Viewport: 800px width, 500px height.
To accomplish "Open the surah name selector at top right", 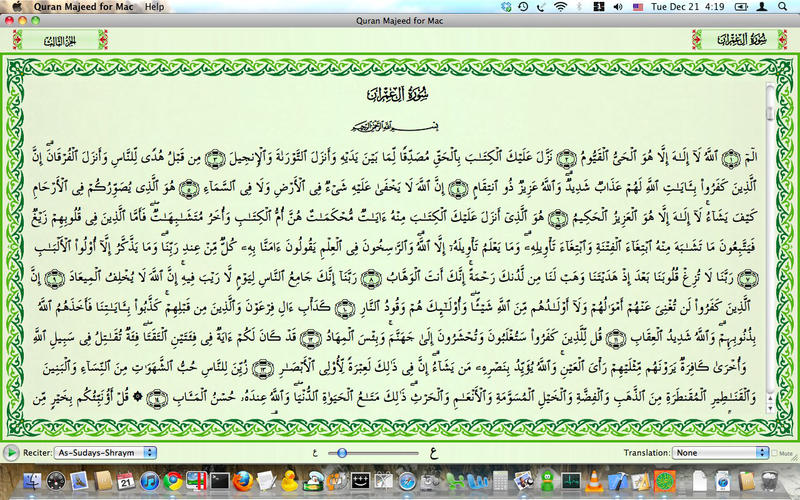I will click(740, 40).
